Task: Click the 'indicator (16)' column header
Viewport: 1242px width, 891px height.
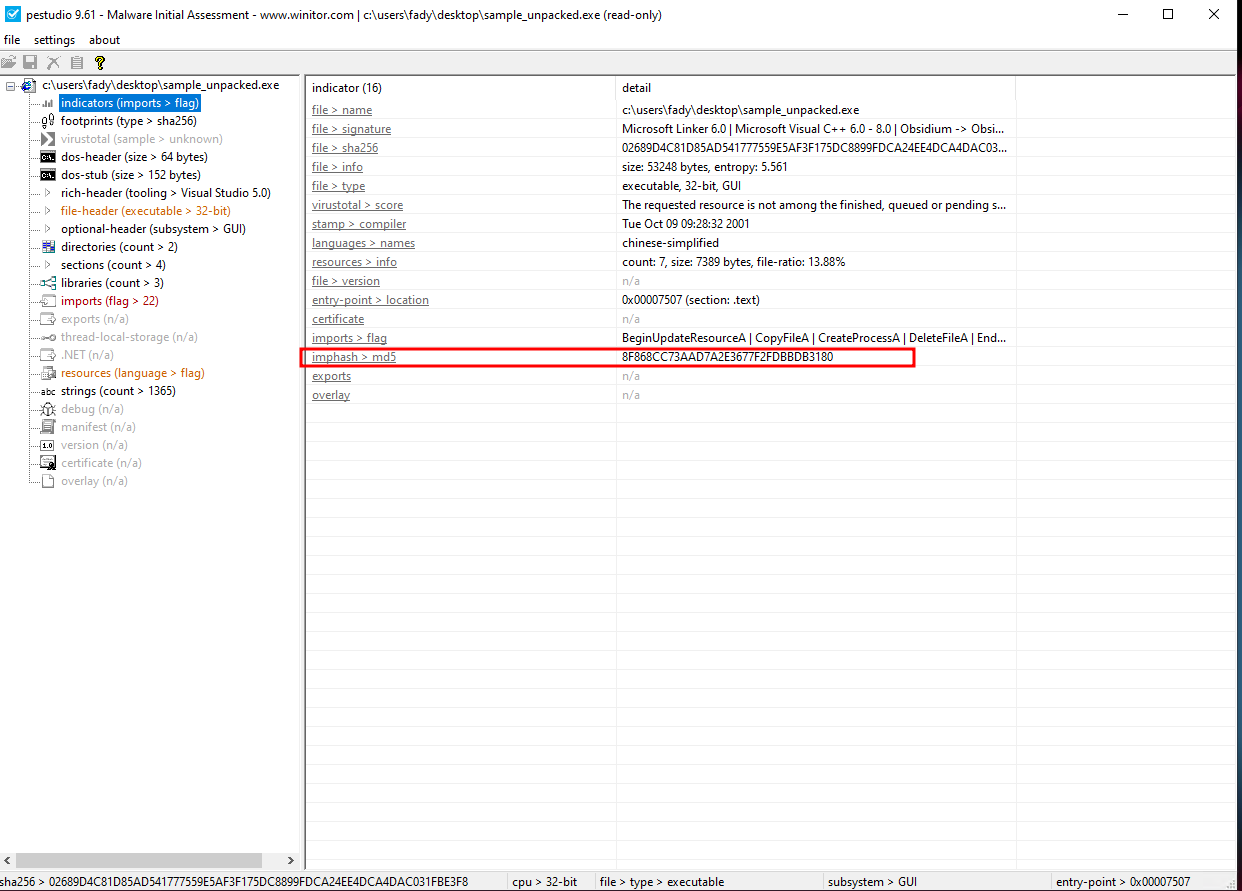Action: (461, 88)
